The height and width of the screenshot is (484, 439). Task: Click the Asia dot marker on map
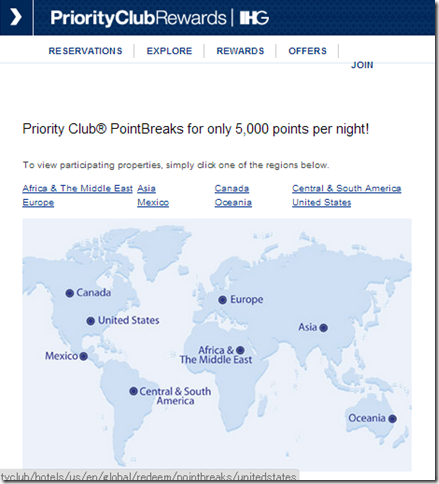323,328
